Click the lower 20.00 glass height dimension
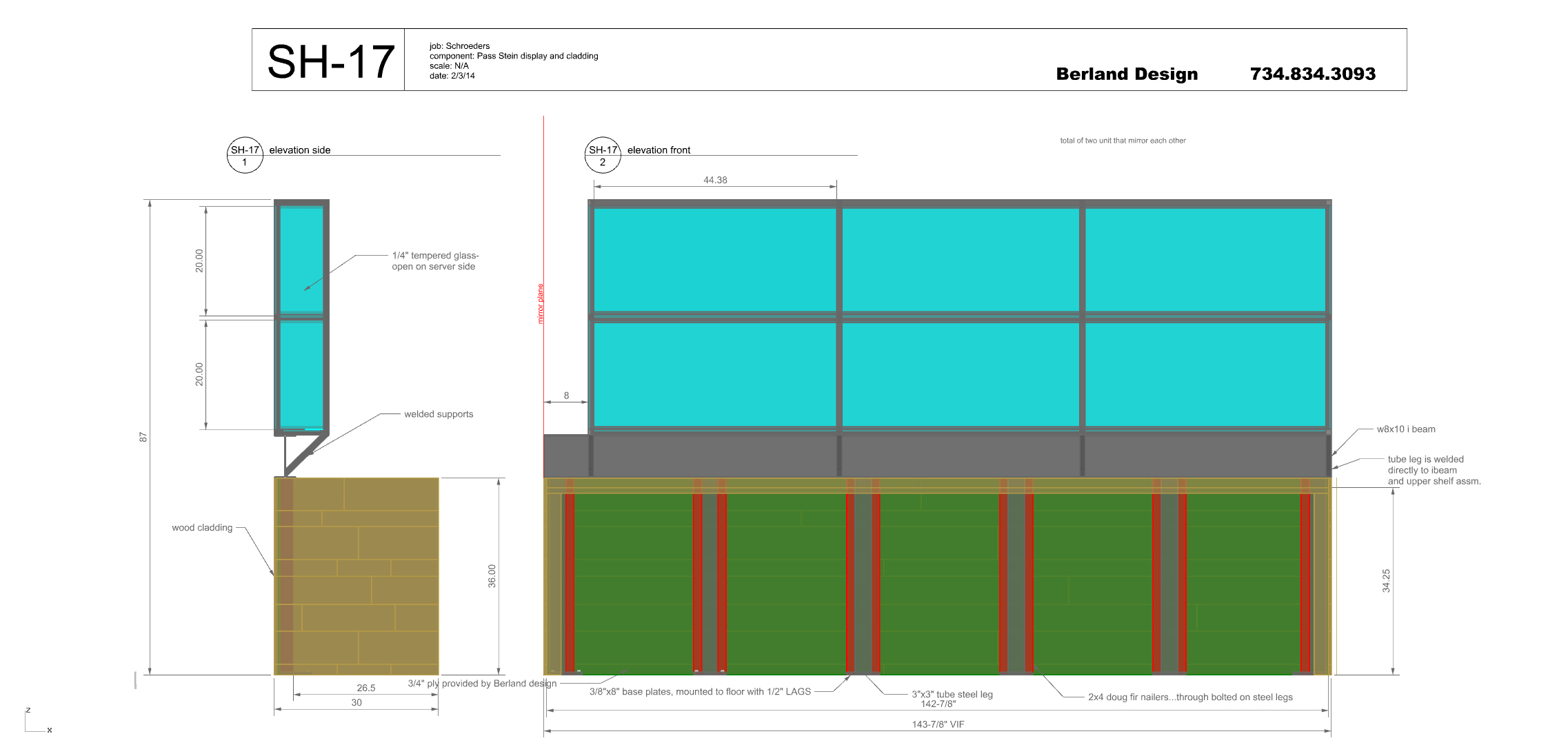The image size is (1568, 756). (199, 374)
